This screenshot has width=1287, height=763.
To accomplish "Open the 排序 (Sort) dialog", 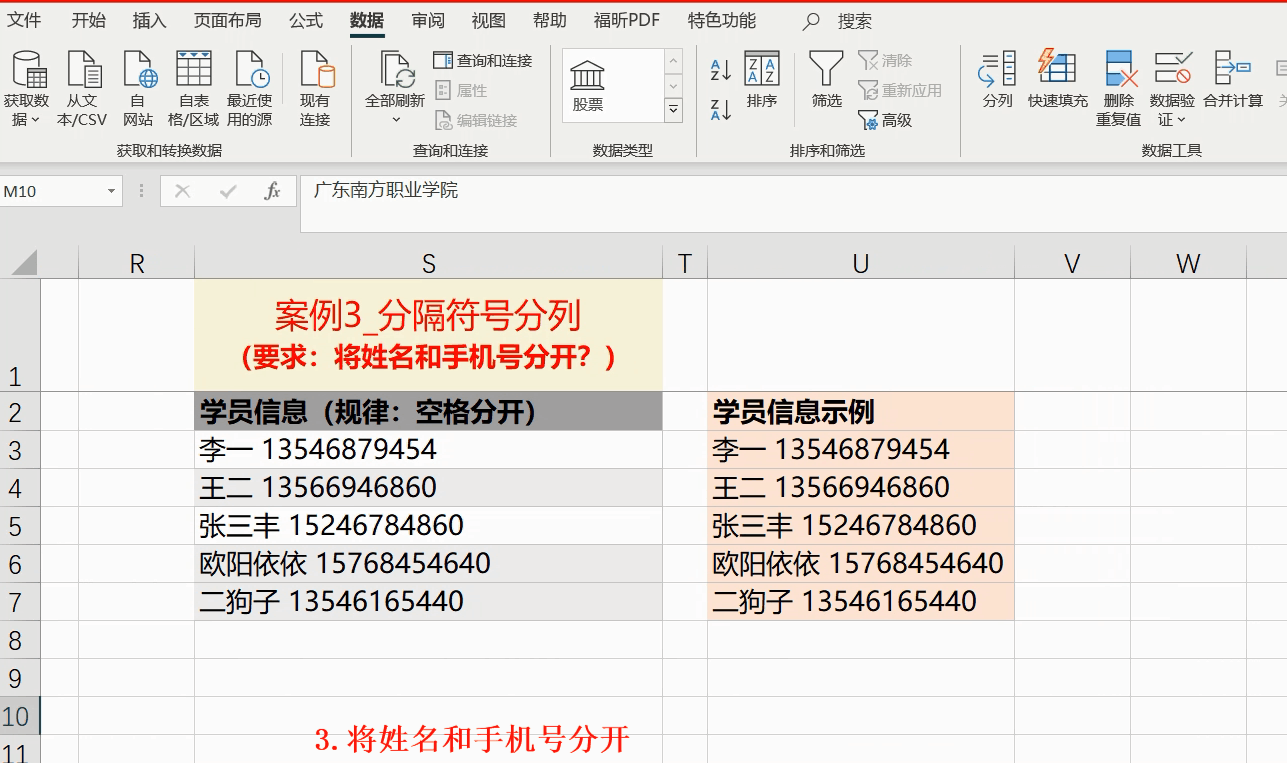I will pyautogui.click(x=762, y=80).
